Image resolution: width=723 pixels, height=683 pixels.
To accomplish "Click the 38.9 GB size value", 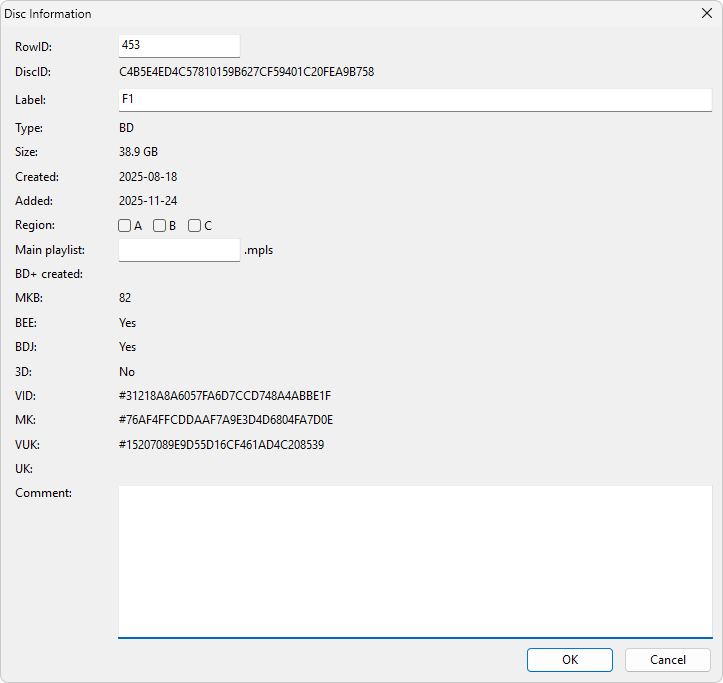I will (138, 152).
